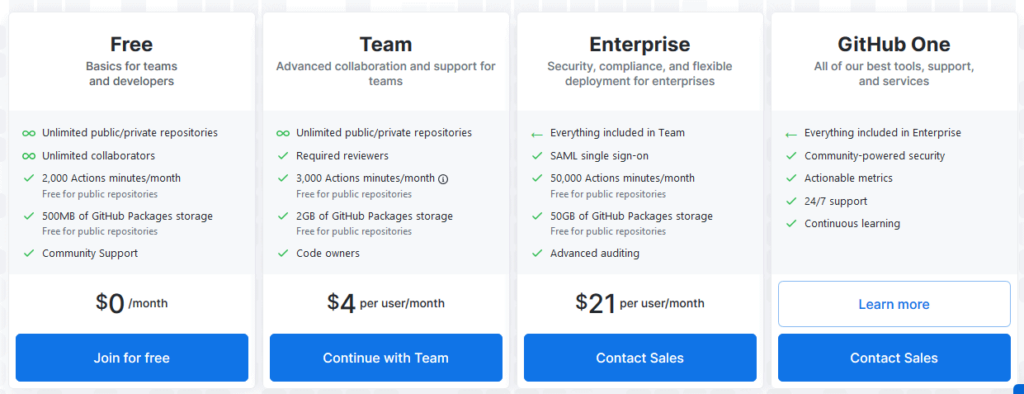Click the Required reviewers feature text
1024x394 pixels.
coord(342,156)
